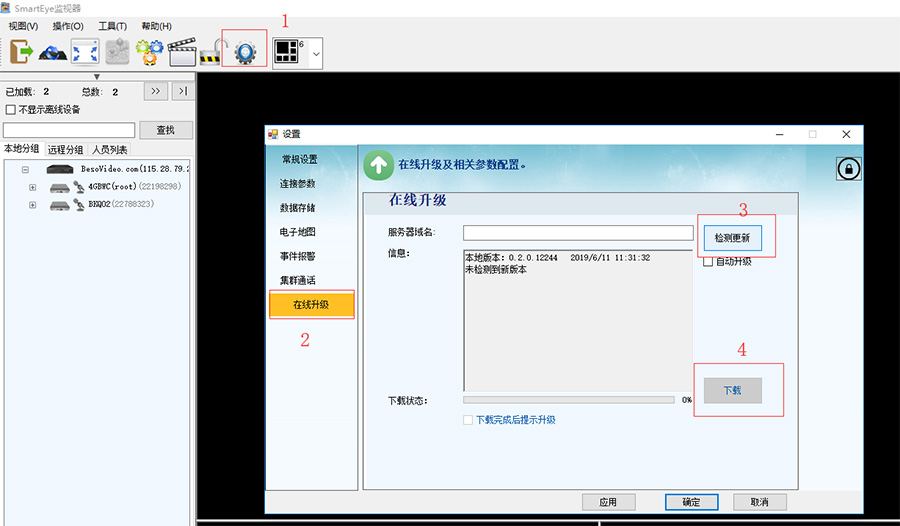
Task: Switch to the 远程分组 tab
Action: (67, 150)
